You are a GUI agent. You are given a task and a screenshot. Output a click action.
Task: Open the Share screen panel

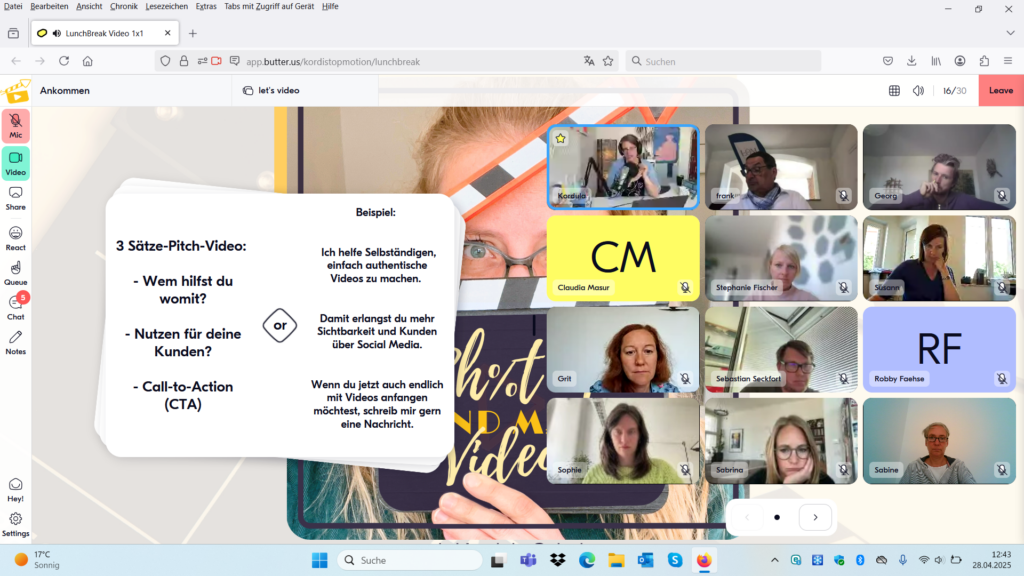pyautogui.click(x=16, y=197)
